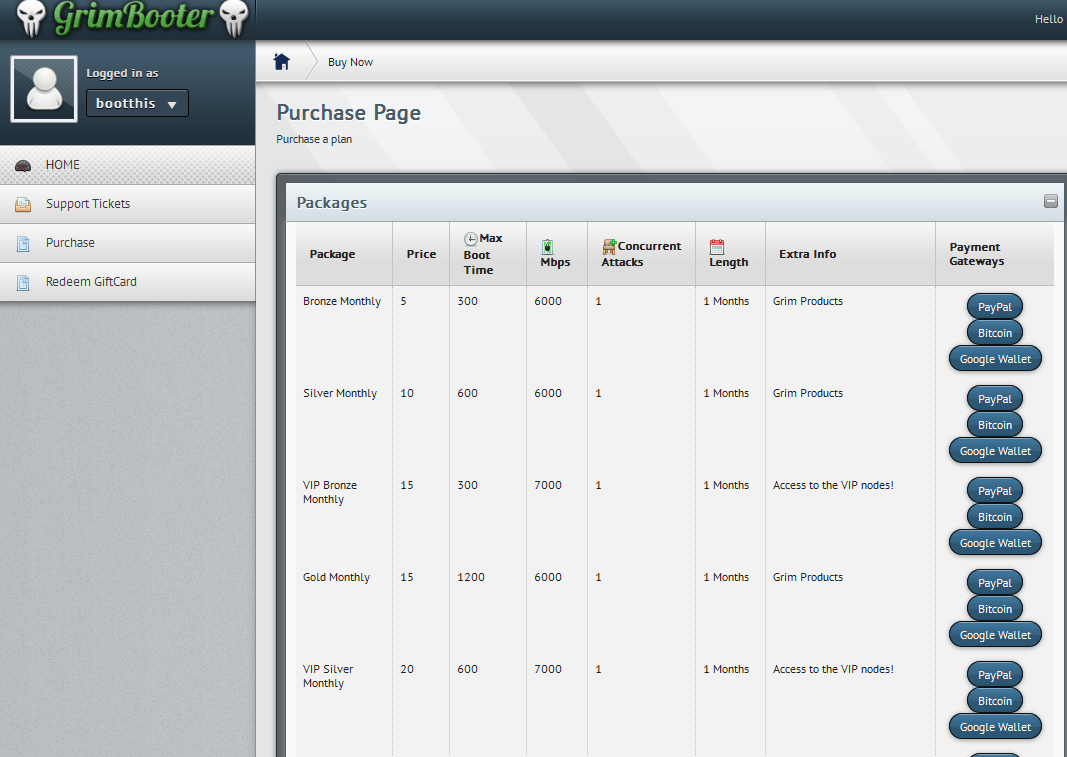Pay Bronze Monthly with Bitcoin

995,333
